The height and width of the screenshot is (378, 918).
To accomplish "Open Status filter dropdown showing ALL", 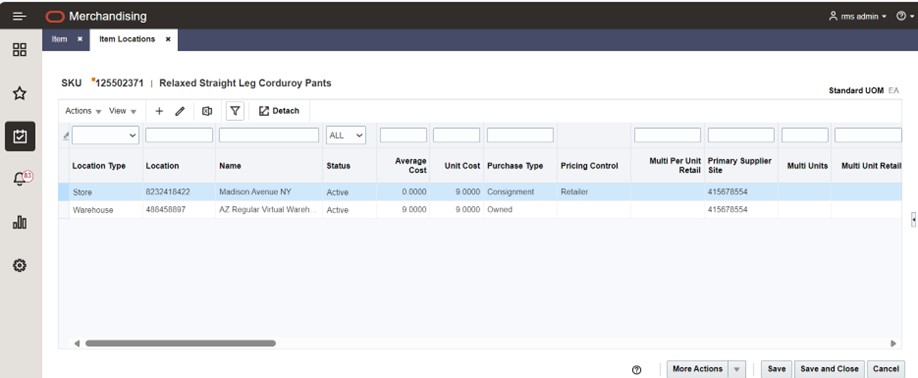I will (x=346, y=135).
